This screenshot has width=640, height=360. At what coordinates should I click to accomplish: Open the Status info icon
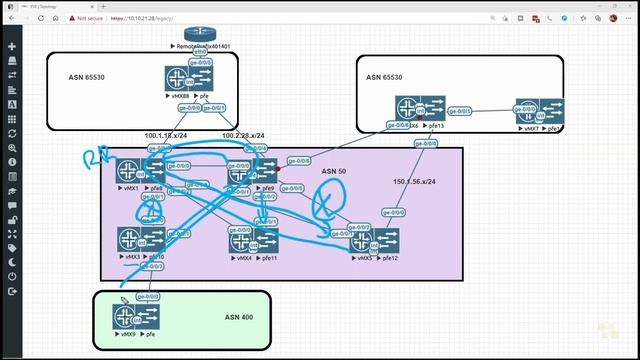pos(12,162)
